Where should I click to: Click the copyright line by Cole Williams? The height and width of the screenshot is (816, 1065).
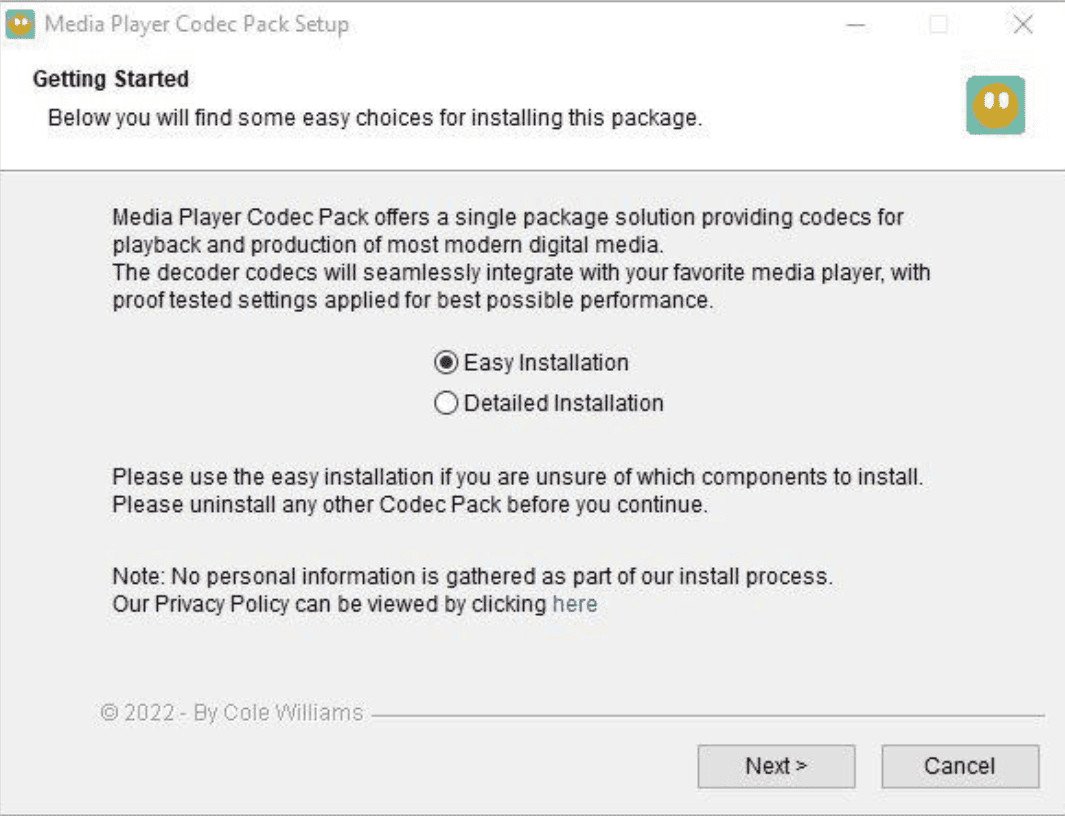click(x=232, y=712)
